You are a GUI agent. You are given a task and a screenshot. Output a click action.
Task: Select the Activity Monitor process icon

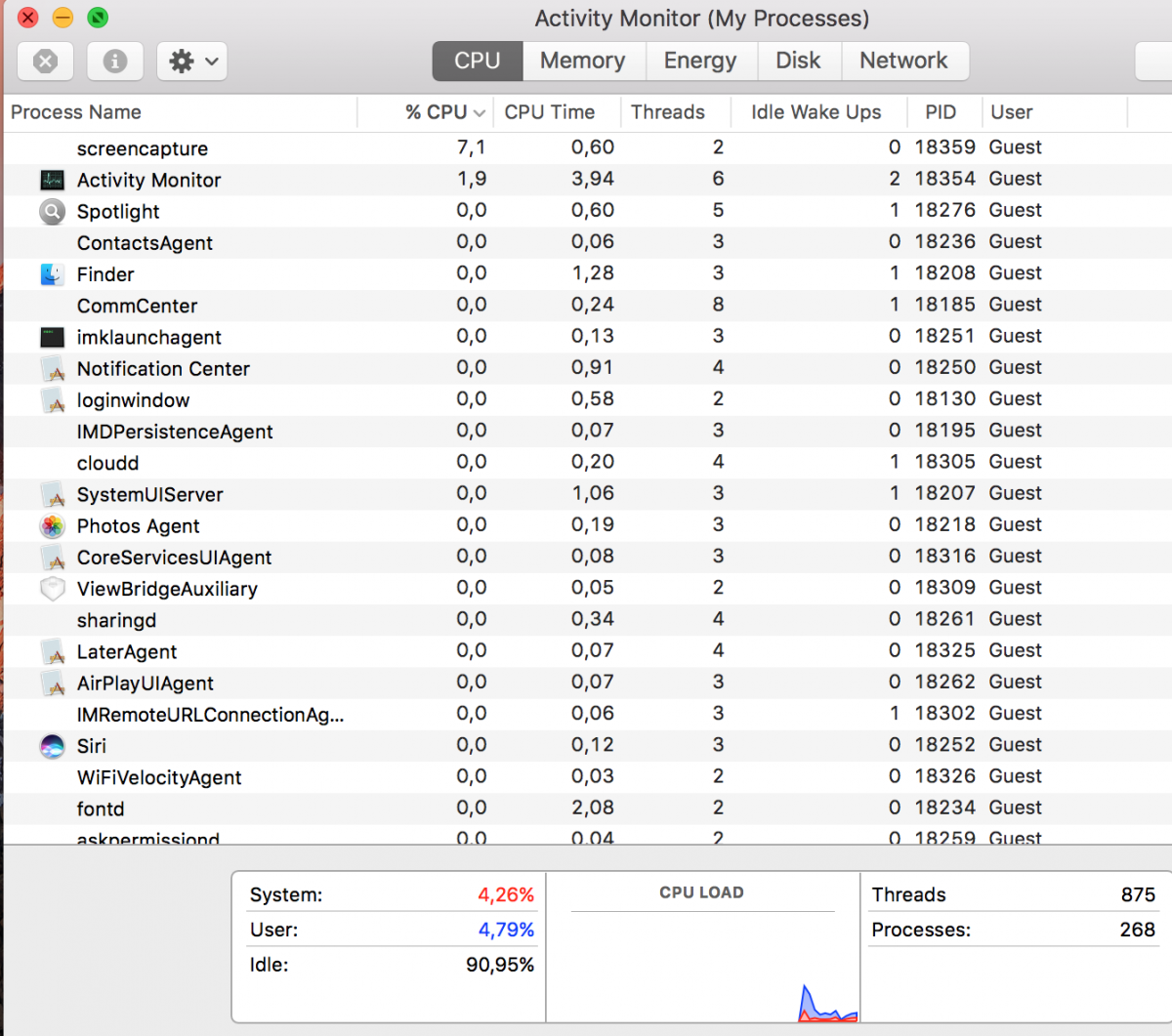tap(52, 180)
